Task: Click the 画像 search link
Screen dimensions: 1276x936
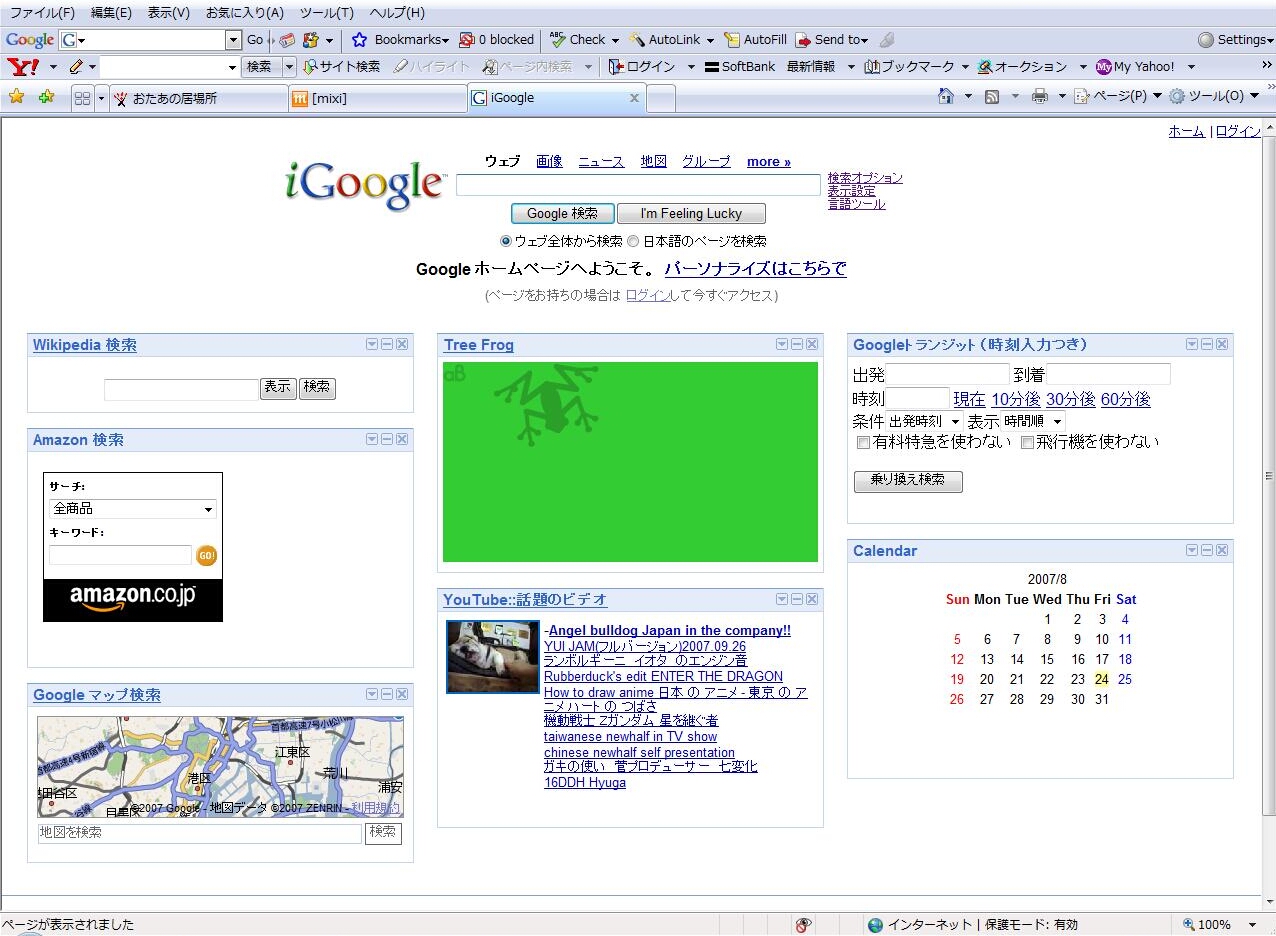Action: pos(549,161)
